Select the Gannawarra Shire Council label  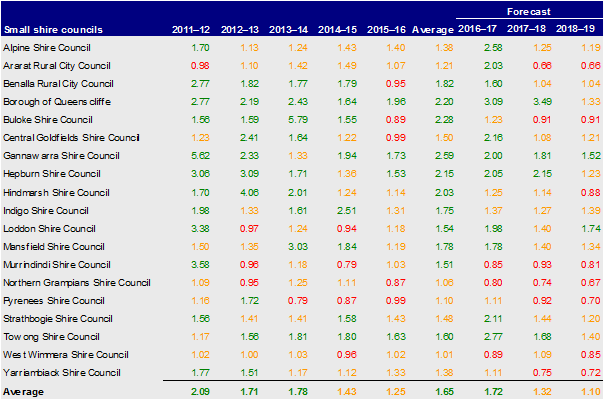tap(62, 156)
